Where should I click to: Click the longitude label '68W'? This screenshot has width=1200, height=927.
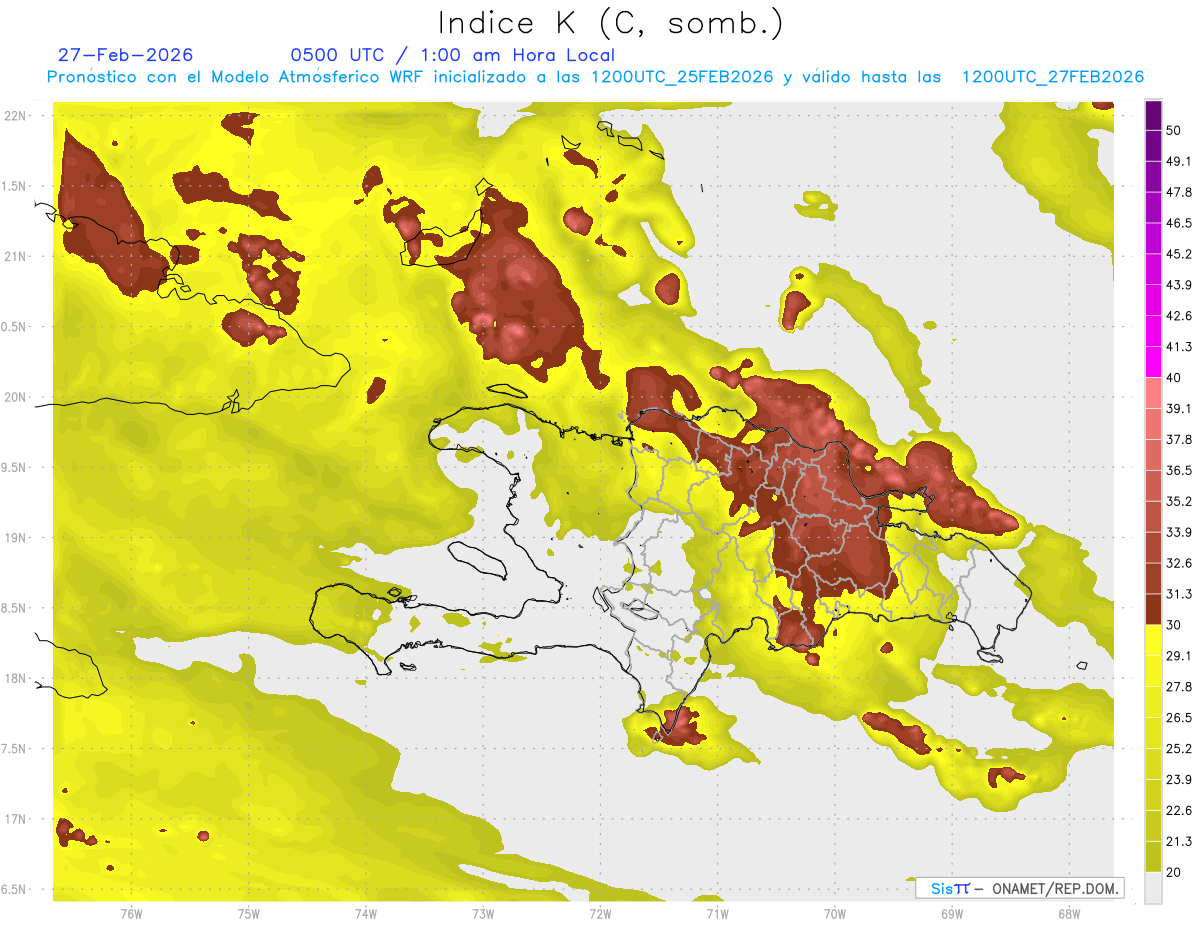(1069, 913)
